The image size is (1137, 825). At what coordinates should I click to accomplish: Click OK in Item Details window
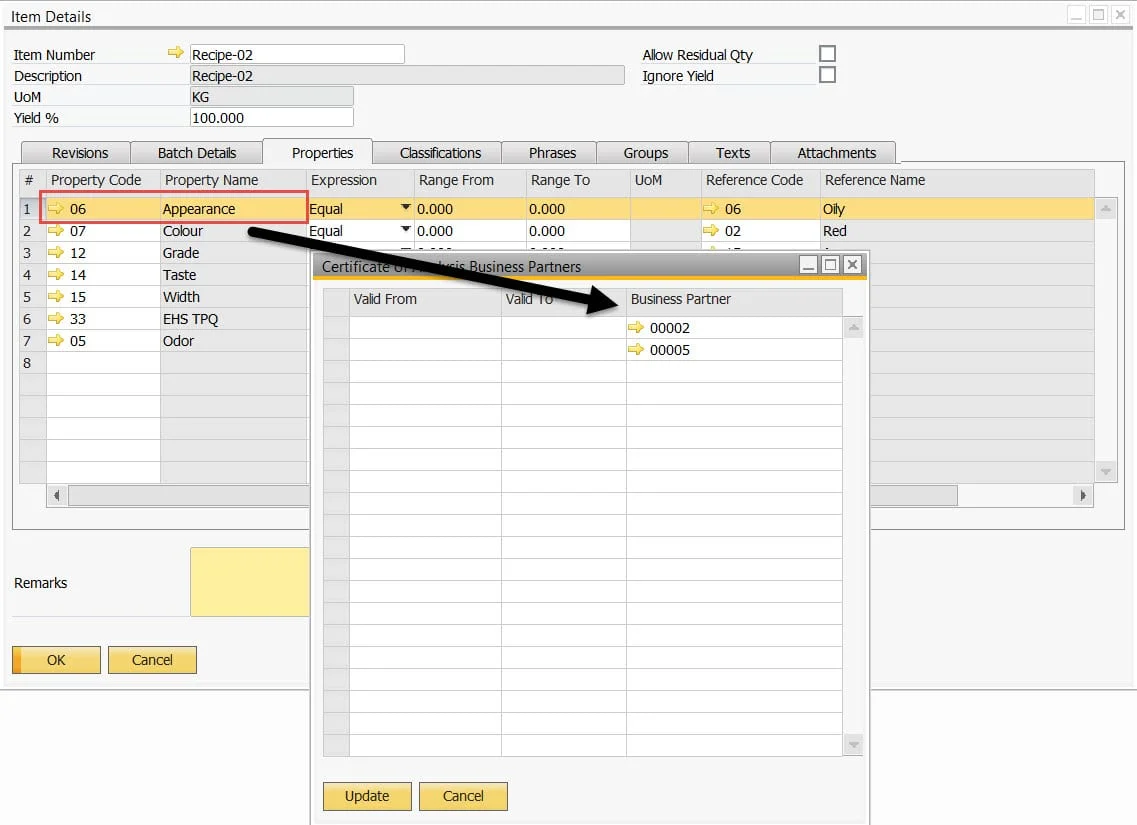[x=57, y=660]
